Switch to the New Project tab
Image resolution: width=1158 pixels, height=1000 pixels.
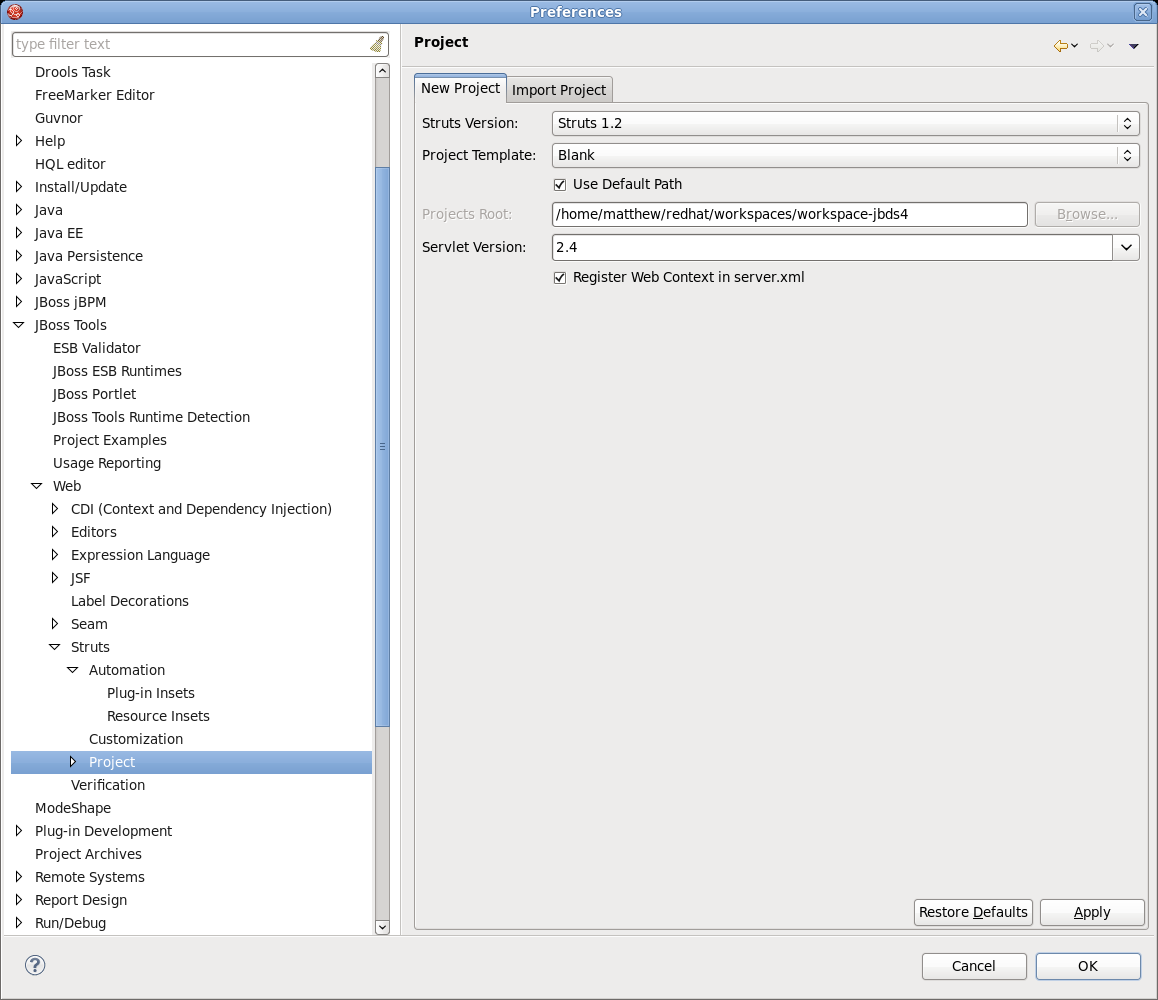460,88
